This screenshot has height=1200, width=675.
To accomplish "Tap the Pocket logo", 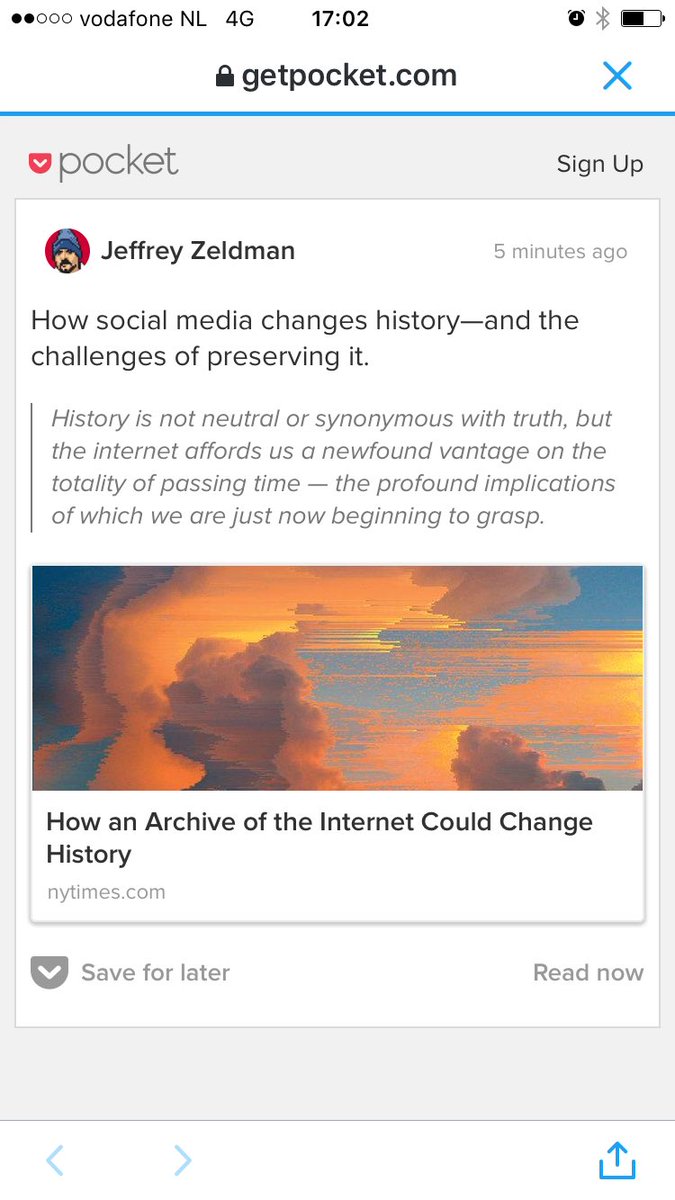I will (x=103, y=163).
